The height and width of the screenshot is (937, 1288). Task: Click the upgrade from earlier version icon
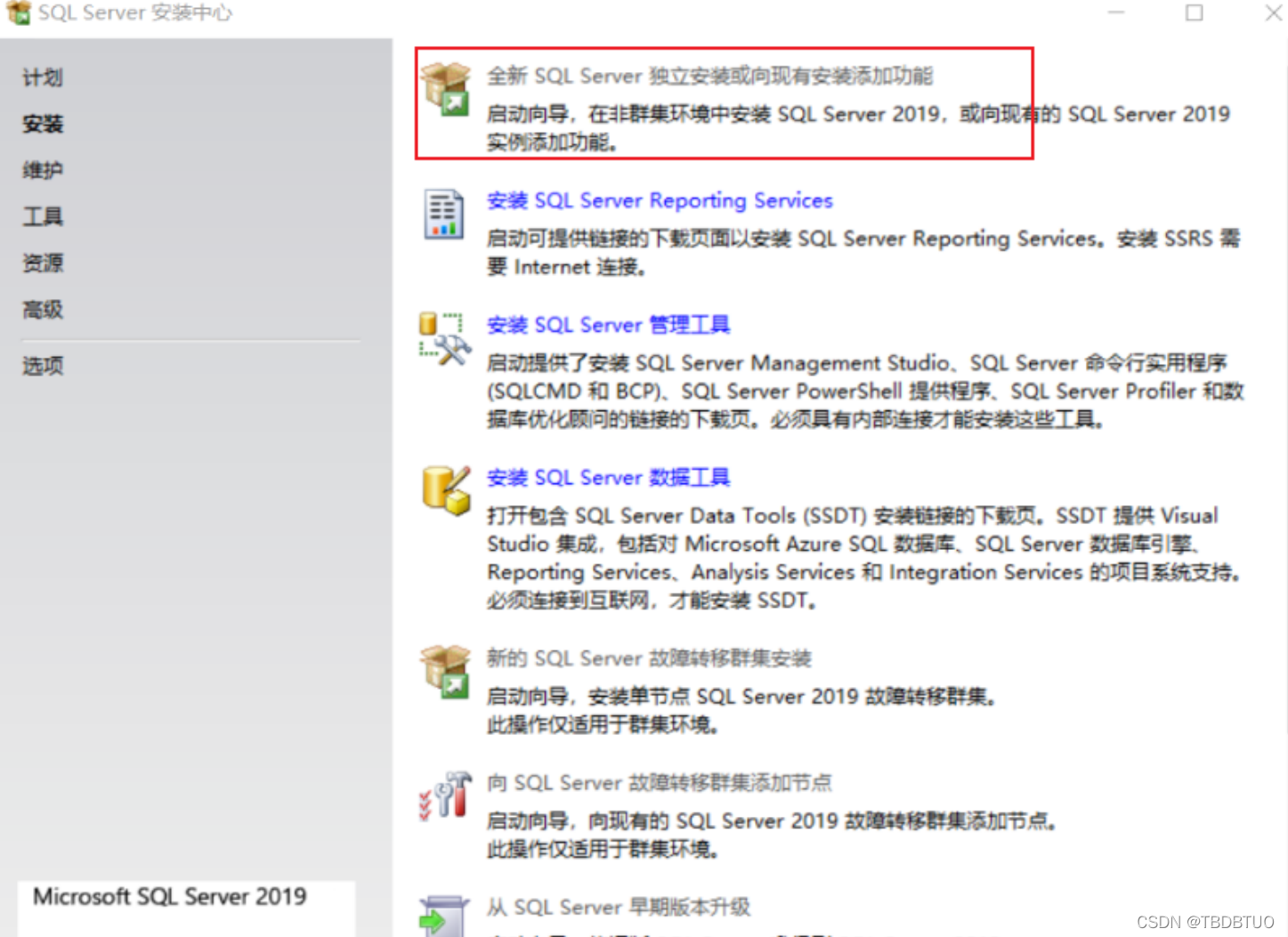pos(443,917)
